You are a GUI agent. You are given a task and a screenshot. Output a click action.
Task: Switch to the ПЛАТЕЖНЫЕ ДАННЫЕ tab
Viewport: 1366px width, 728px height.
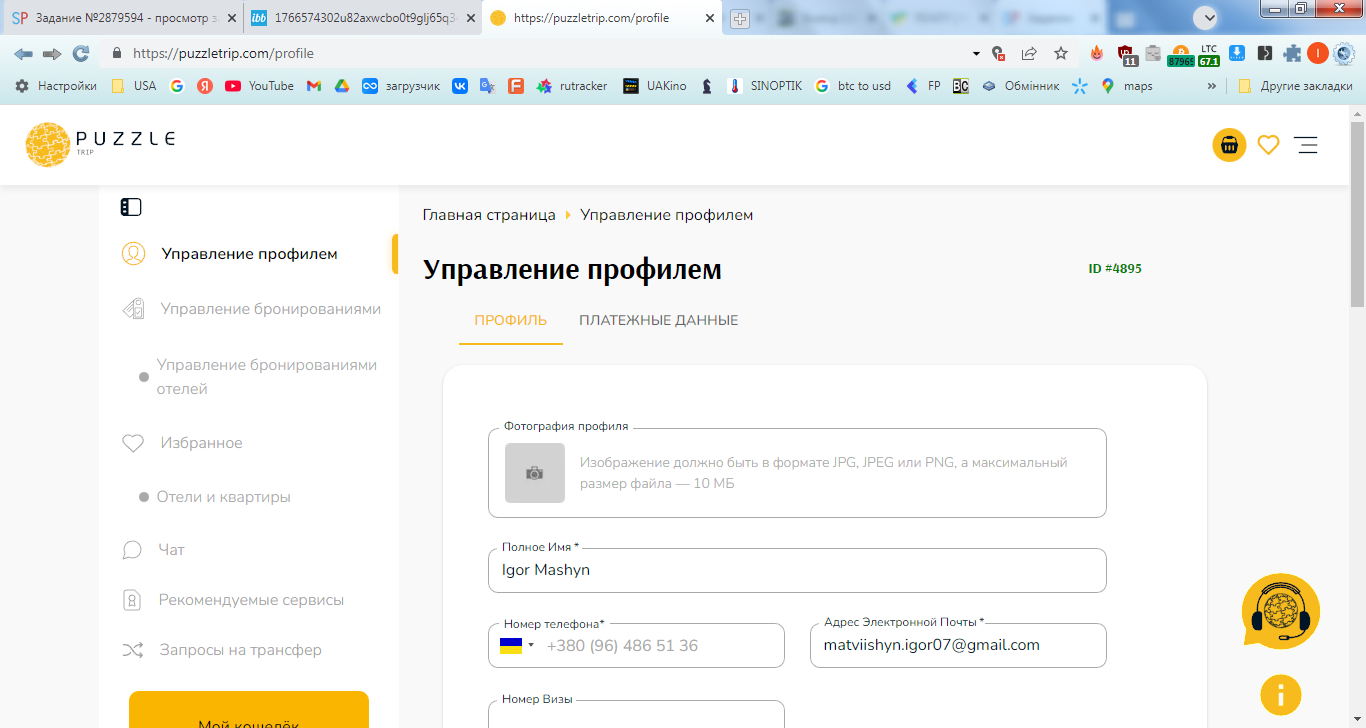coord(659,321)
